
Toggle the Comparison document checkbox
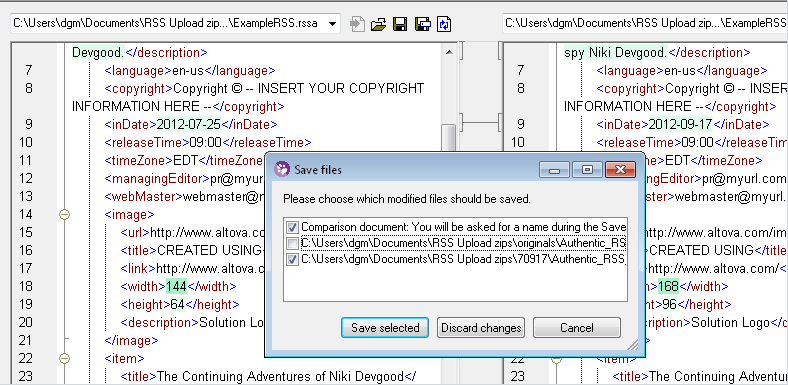tap(291, 227)
